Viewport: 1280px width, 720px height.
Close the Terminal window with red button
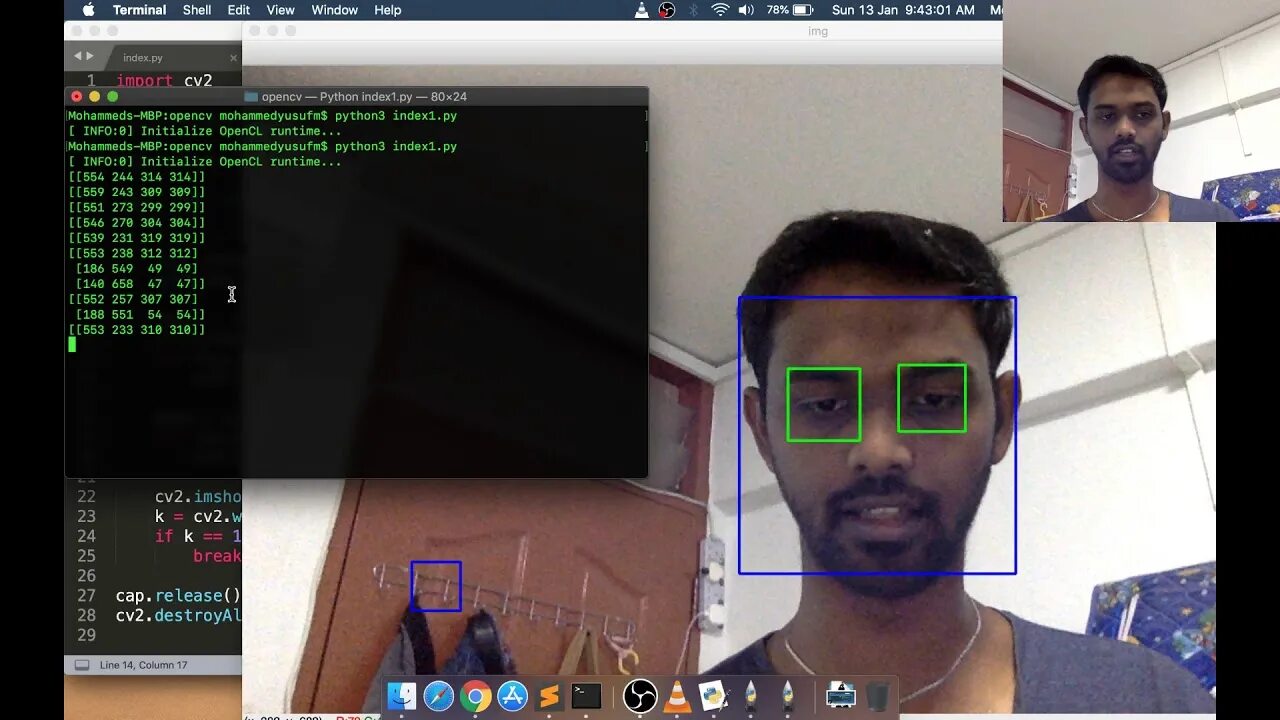77,97
